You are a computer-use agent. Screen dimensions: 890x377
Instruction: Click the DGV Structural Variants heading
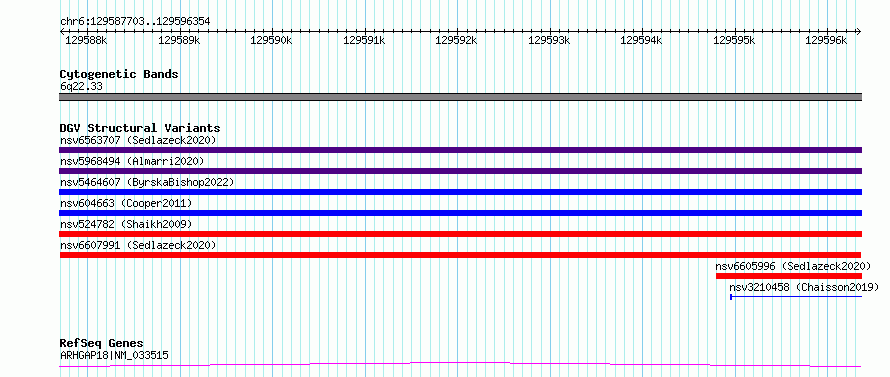(140, 128)
